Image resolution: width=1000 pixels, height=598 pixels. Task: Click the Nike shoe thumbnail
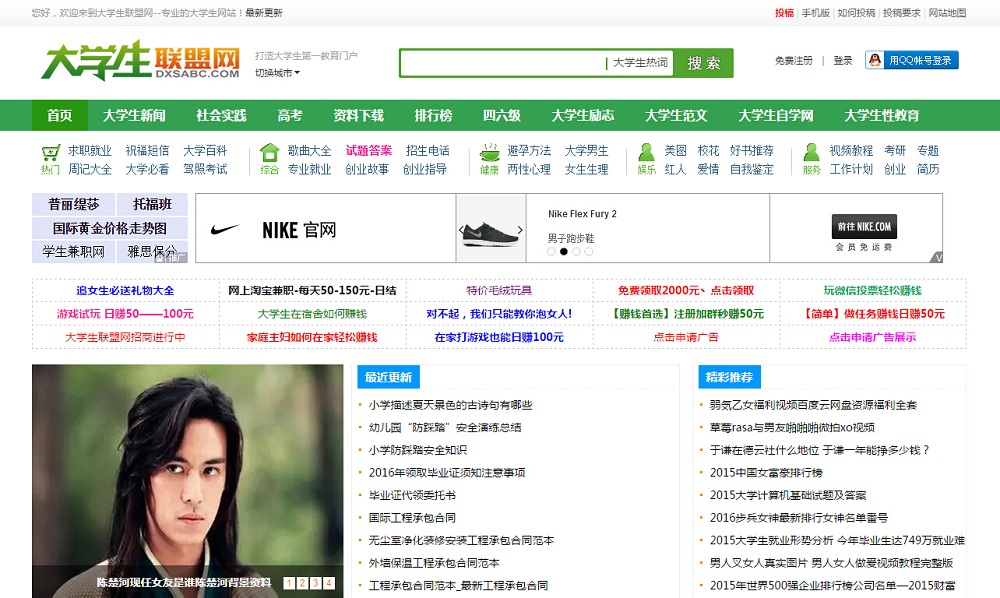pyautogui.click(x=490, y=232)
